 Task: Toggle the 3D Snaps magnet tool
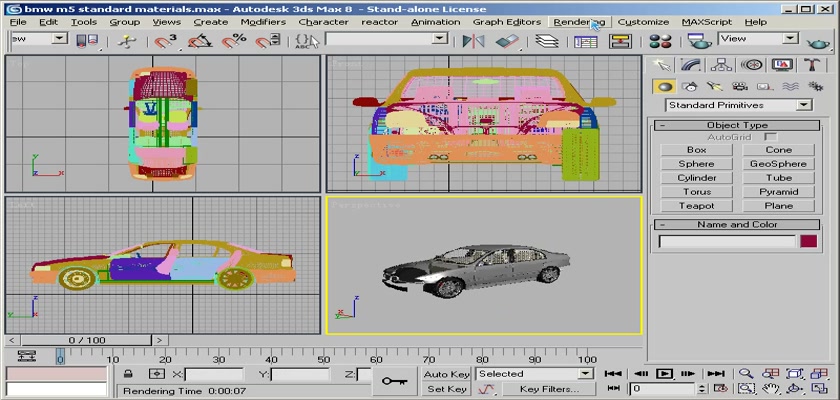166,41
